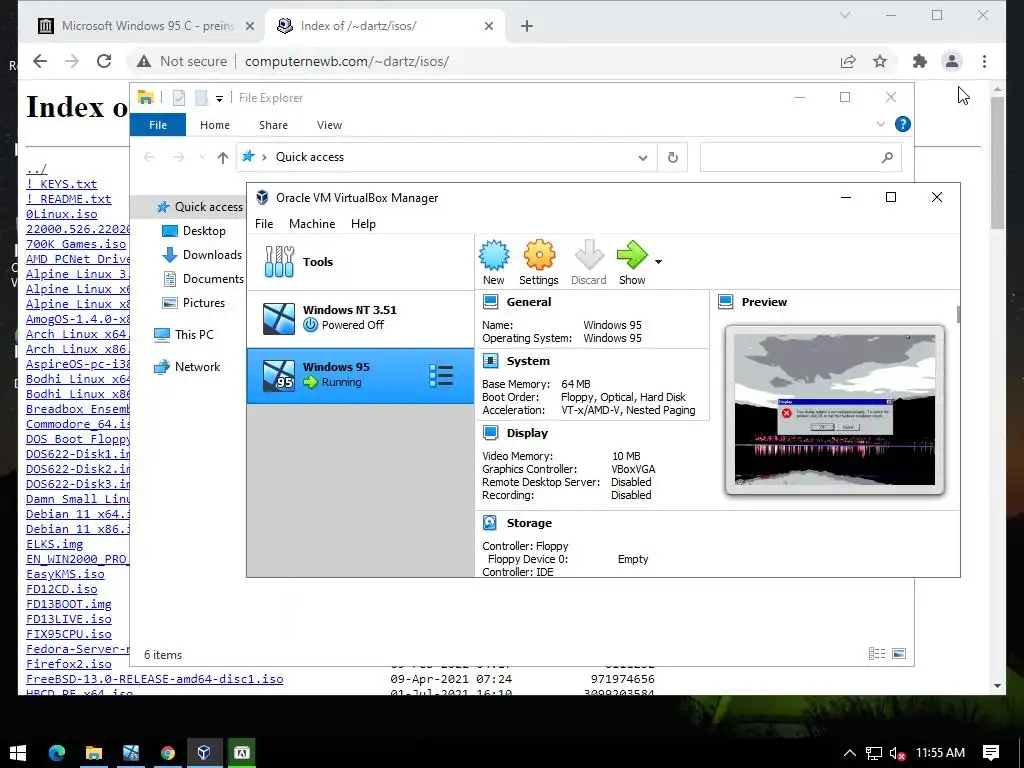Open the Machine menu in VirtualBox Manager
Screen dimensions: 1024x768
click(312, 223)
